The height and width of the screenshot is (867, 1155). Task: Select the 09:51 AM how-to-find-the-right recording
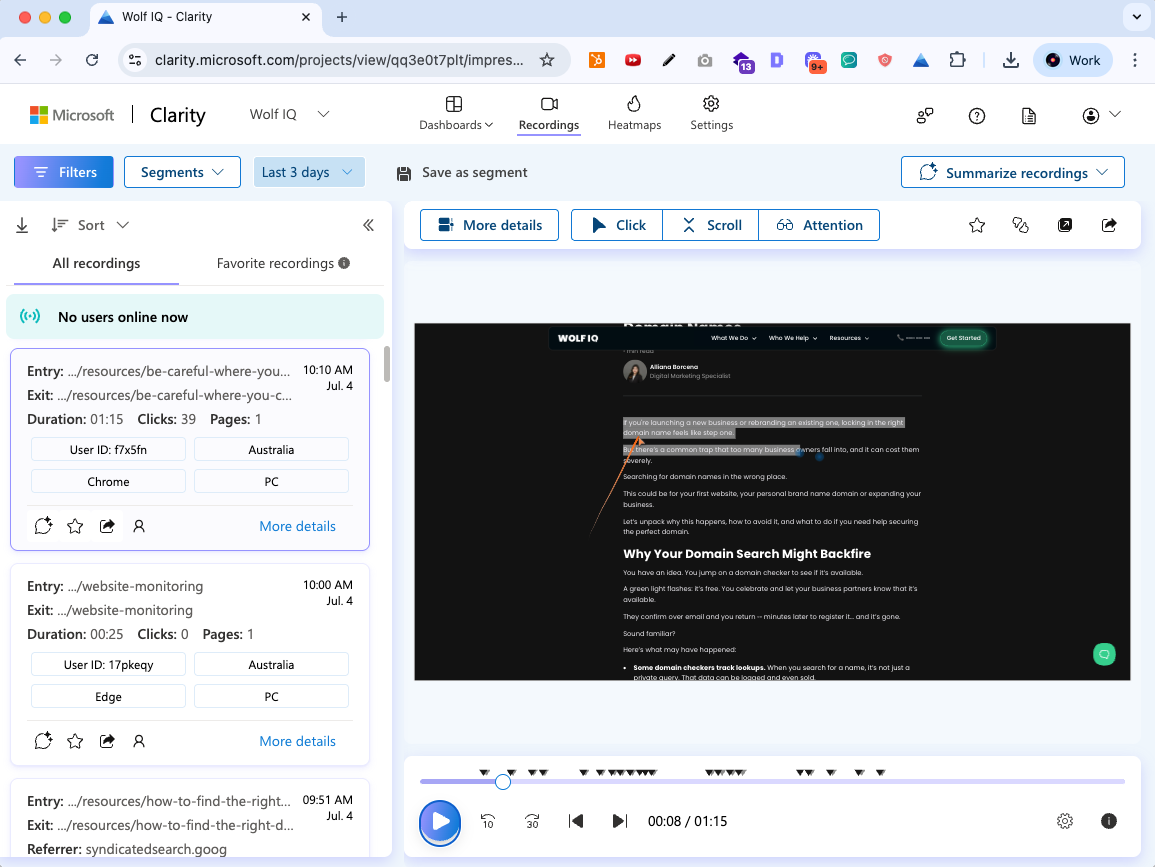(x=190, y=819)
